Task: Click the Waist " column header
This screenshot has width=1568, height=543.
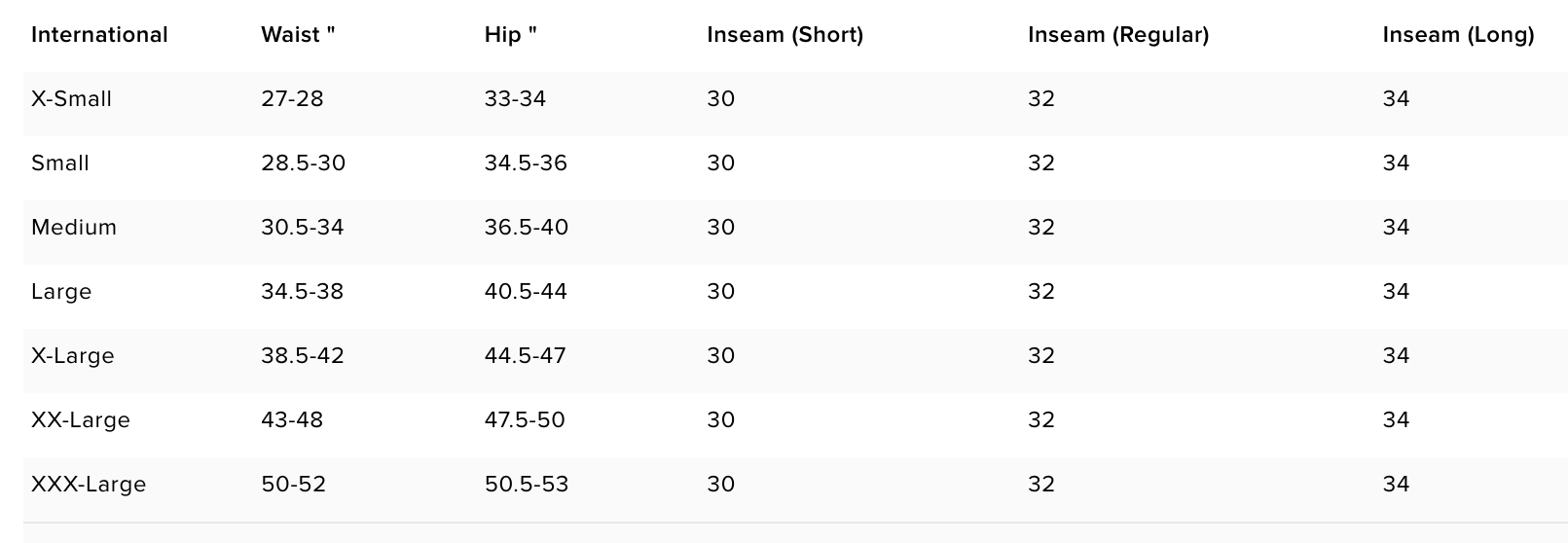Action: [298, 35]
